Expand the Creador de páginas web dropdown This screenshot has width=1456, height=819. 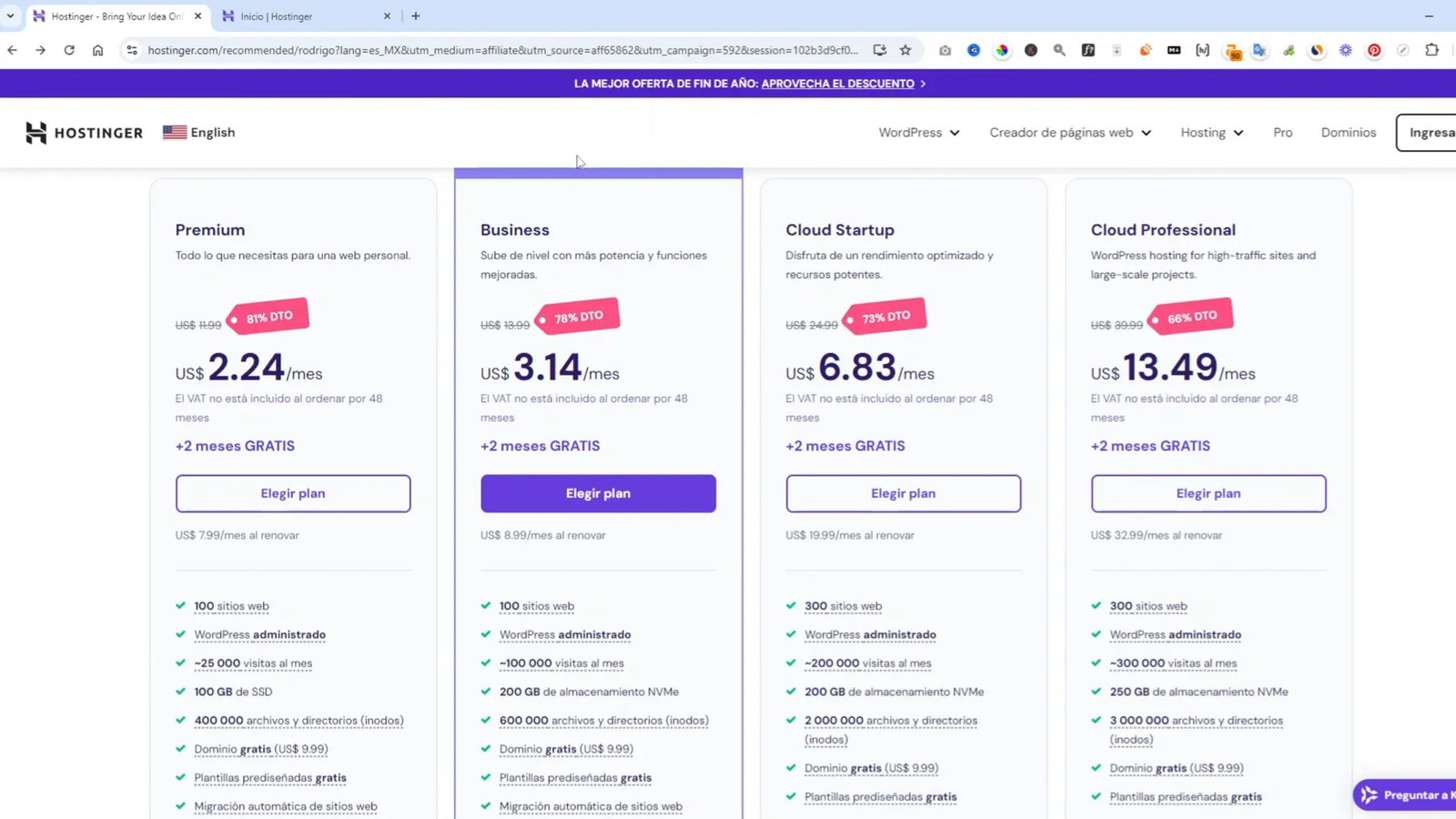point(1069,132)
